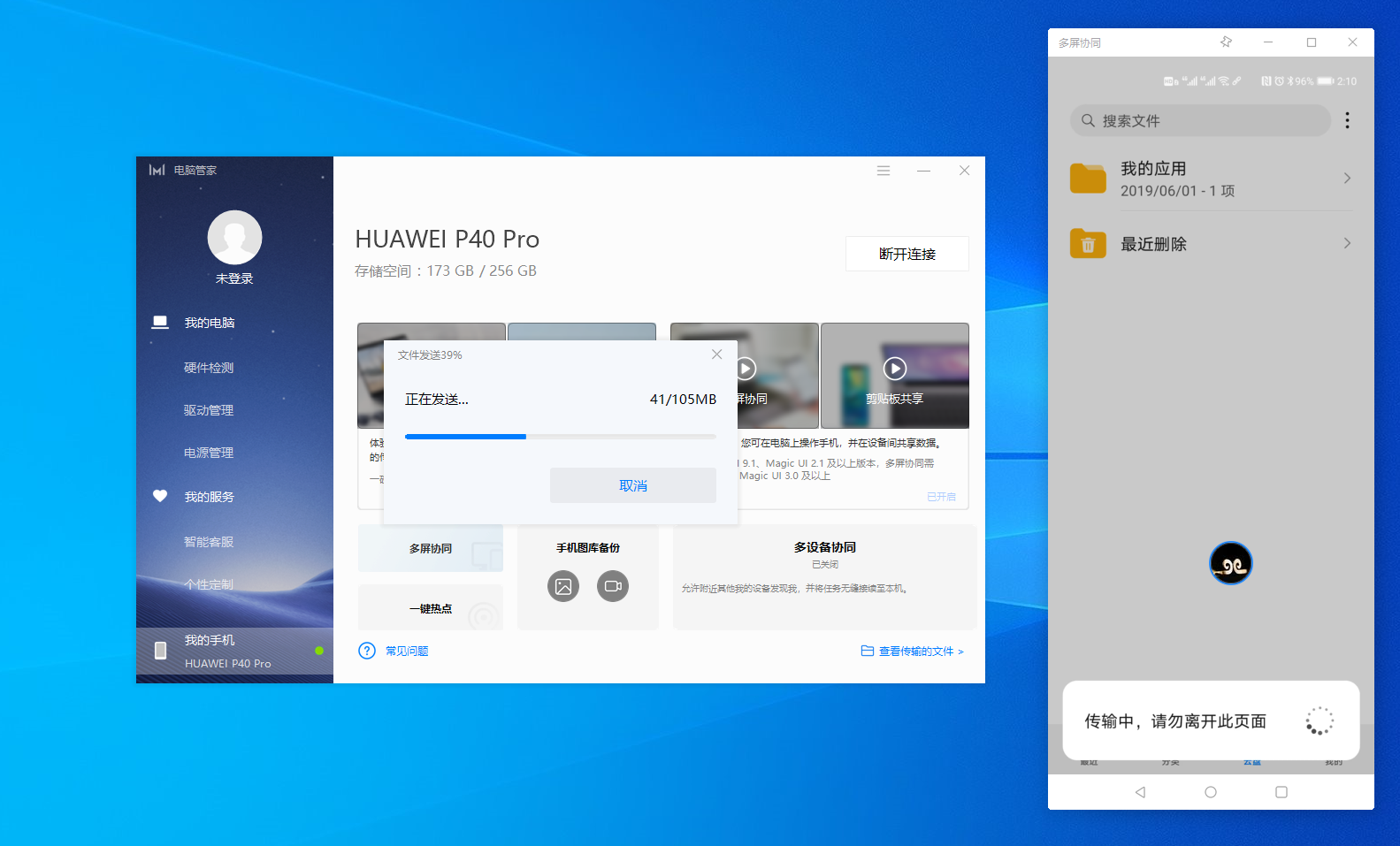This screenshot has height=846, width=1400.
Task: Click the 取消 button to cancel transfer
Action: (x=632, y=485)
